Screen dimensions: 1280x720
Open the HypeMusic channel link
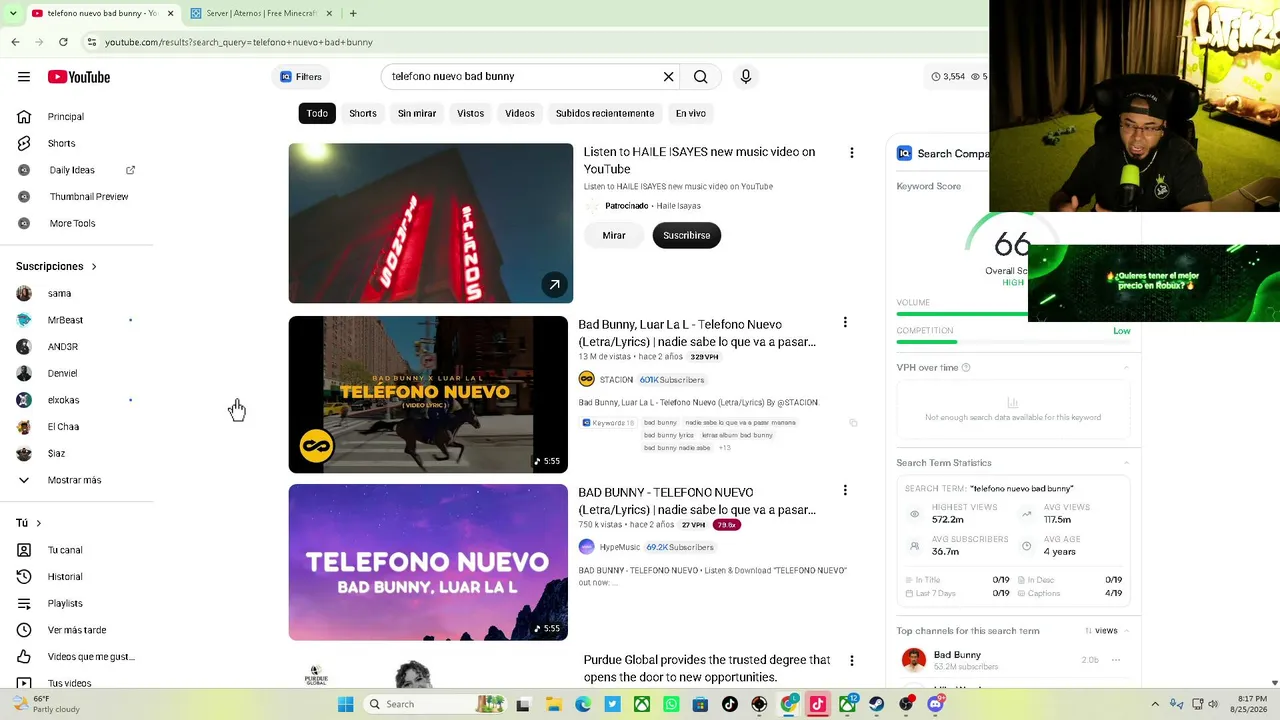620,547
